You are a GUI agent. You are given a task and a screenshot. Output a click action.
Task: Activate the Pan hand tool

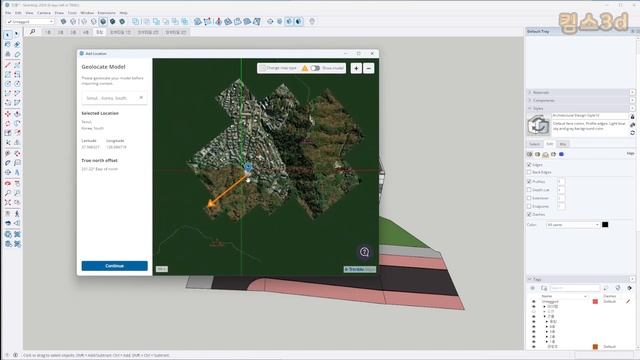pos(17,183)
